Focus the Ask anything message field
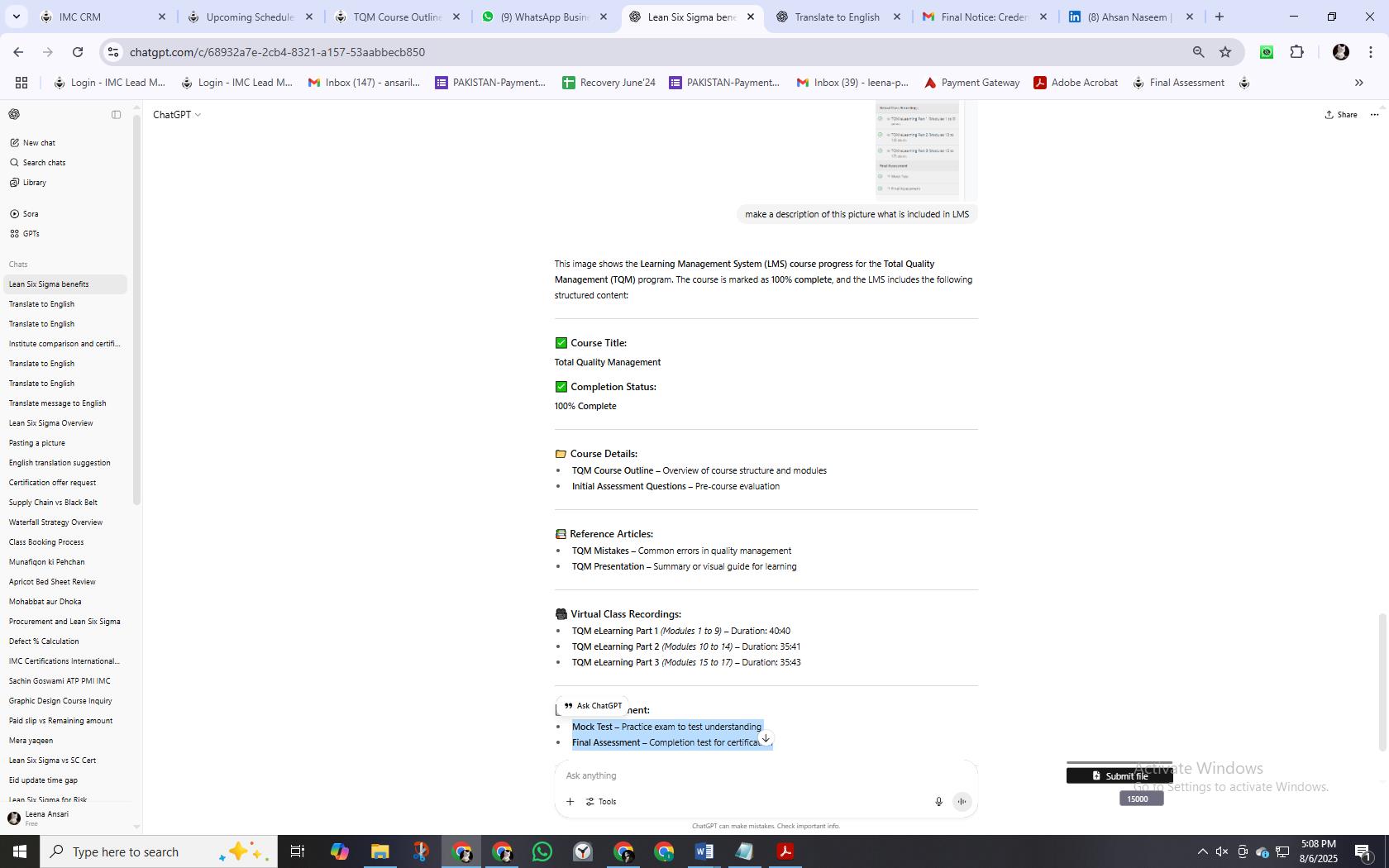 [765, 775]
